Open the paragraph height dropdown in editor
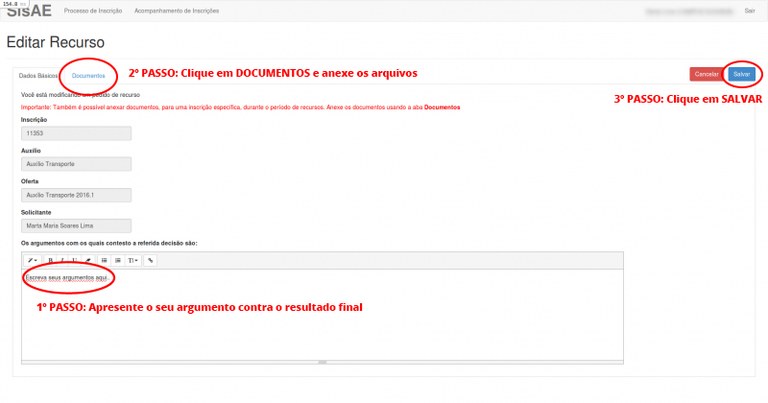 [133, 260]
